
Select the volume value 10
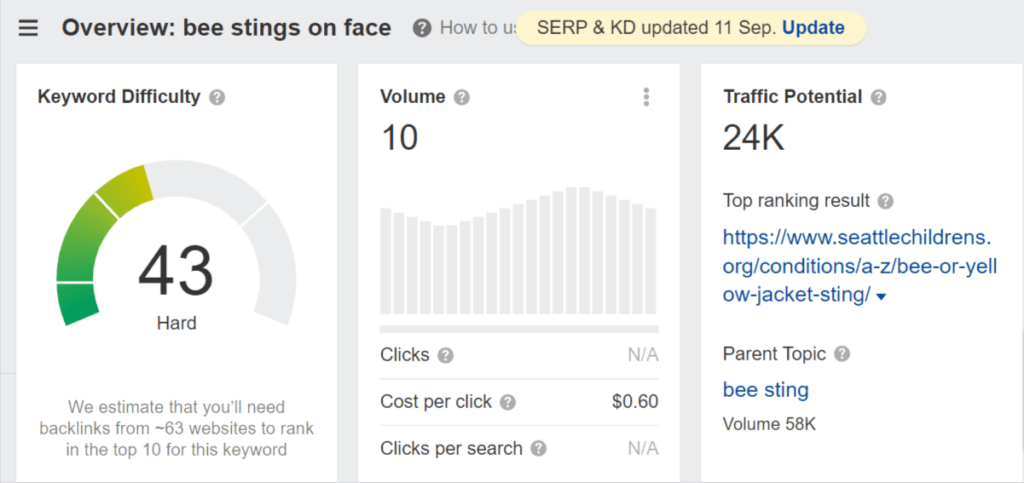(x=399, y=138)
